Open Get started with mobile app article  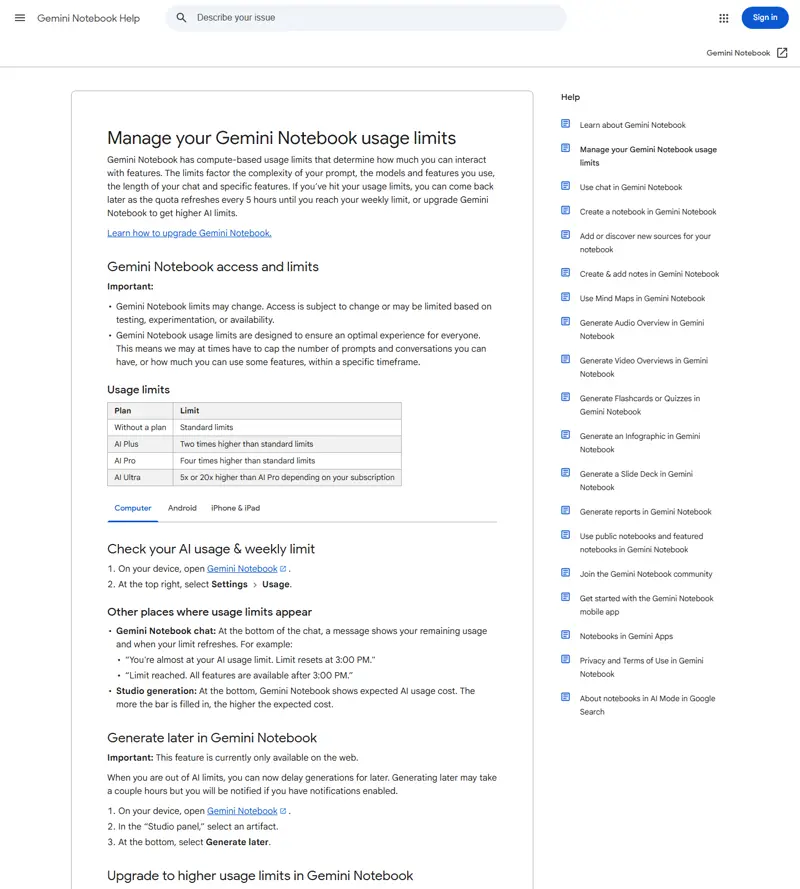646,605
